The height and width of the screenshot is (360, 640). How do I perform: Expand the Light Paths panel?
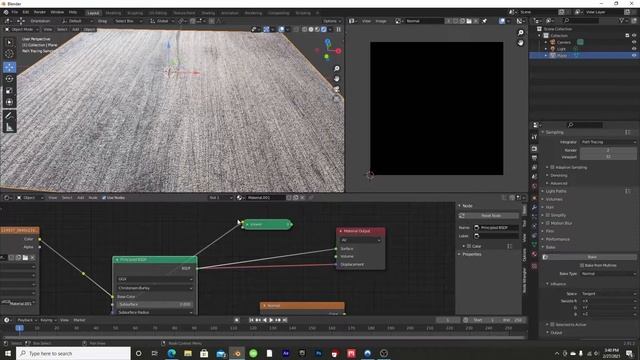(556, 191)
